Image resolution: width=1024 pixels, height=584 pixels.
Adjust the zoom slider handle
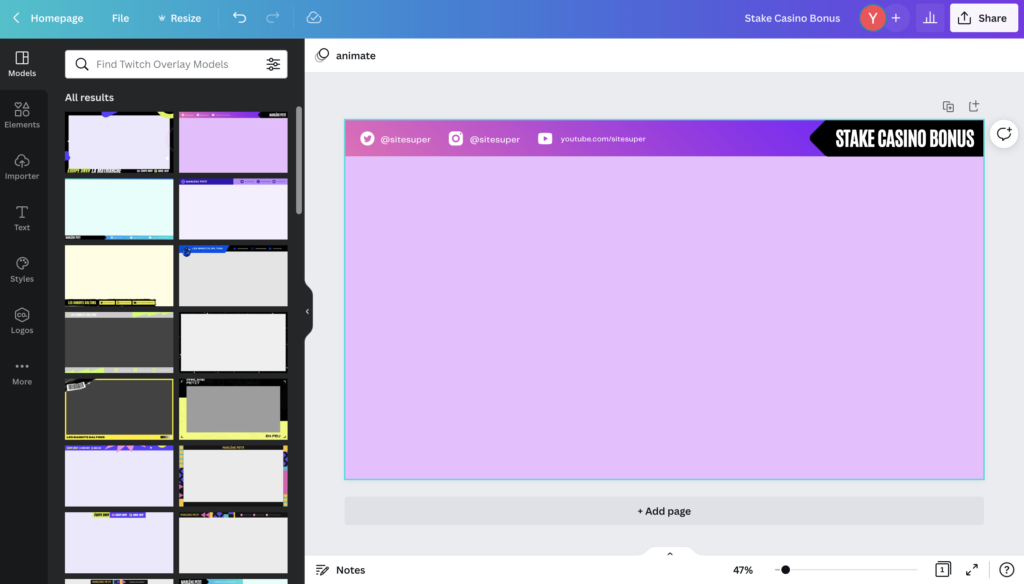[x=786, y=570]
